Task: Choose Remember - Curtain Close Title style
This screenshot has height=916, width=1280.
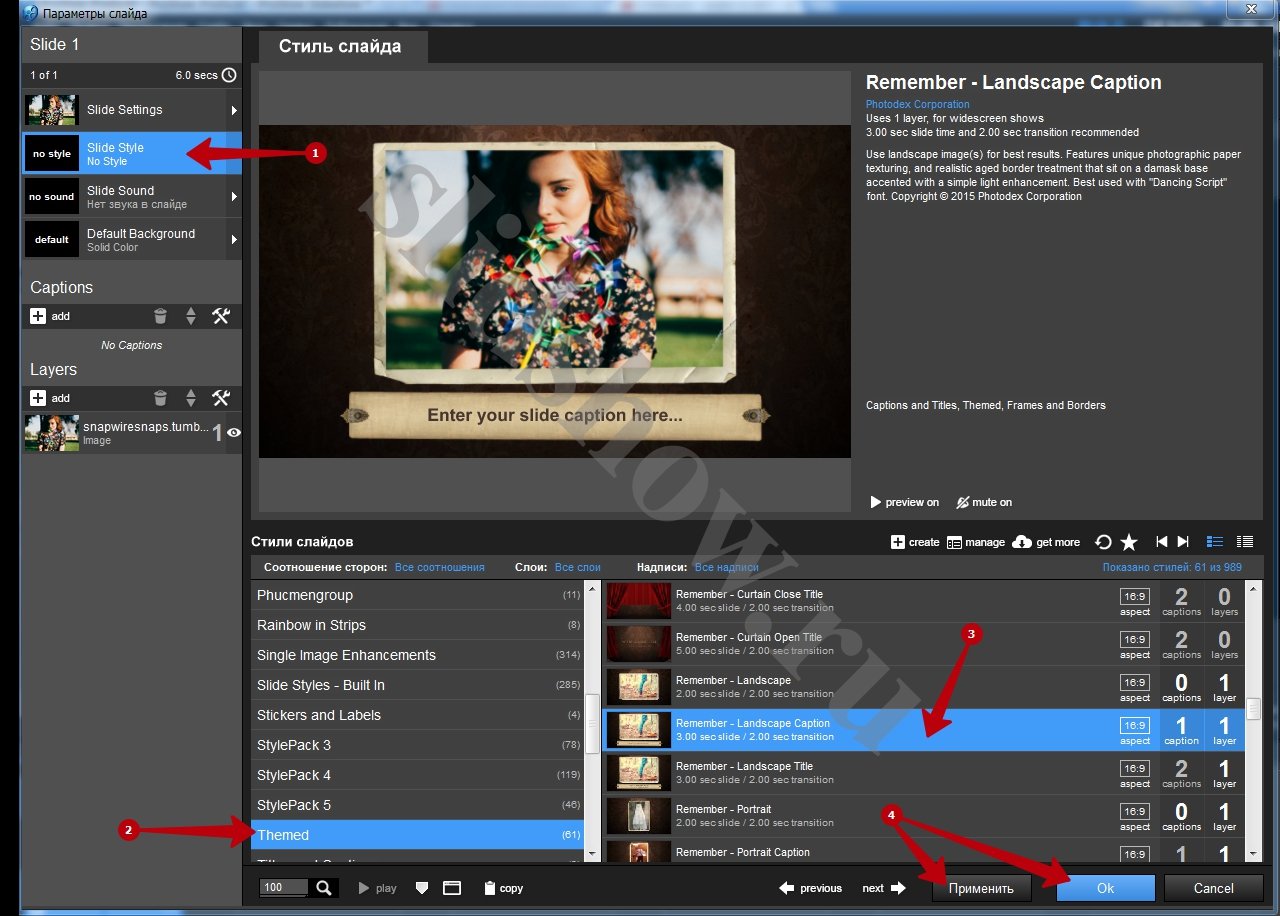Action: point(925,601)
